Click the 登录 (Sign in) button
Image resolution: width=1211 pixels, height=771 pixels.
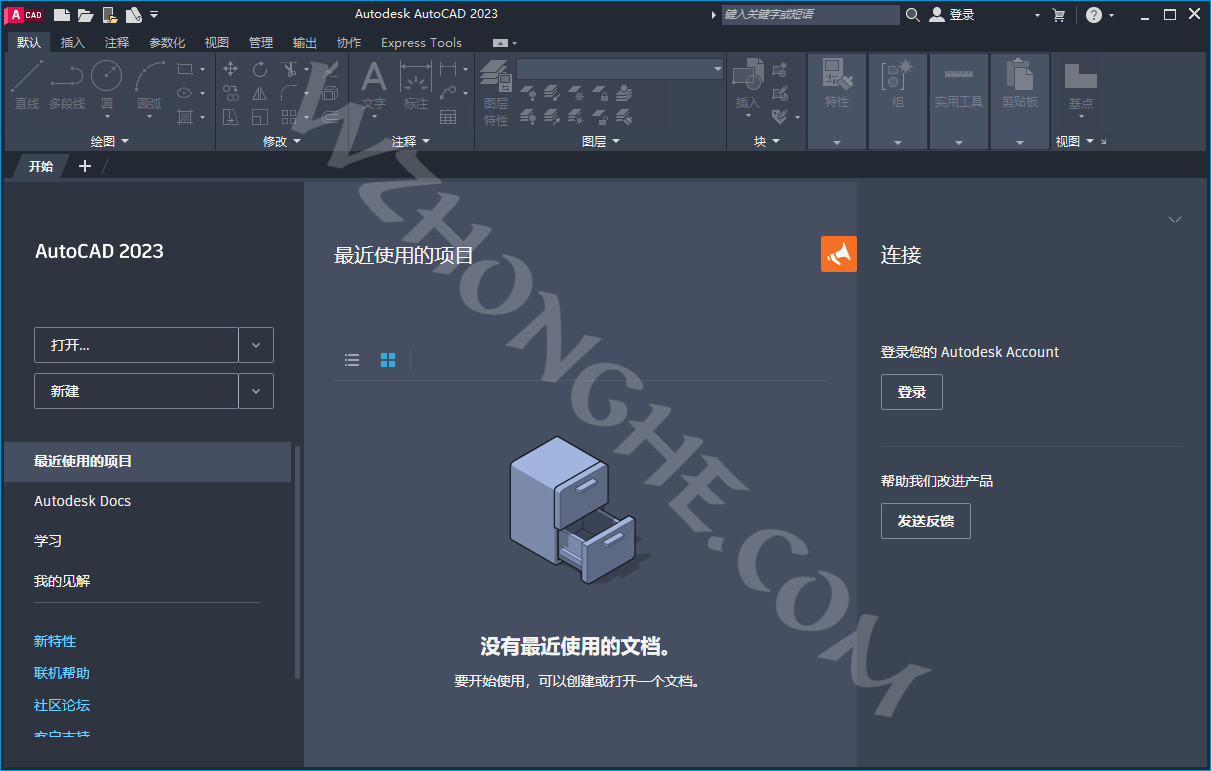coord(911,391)
